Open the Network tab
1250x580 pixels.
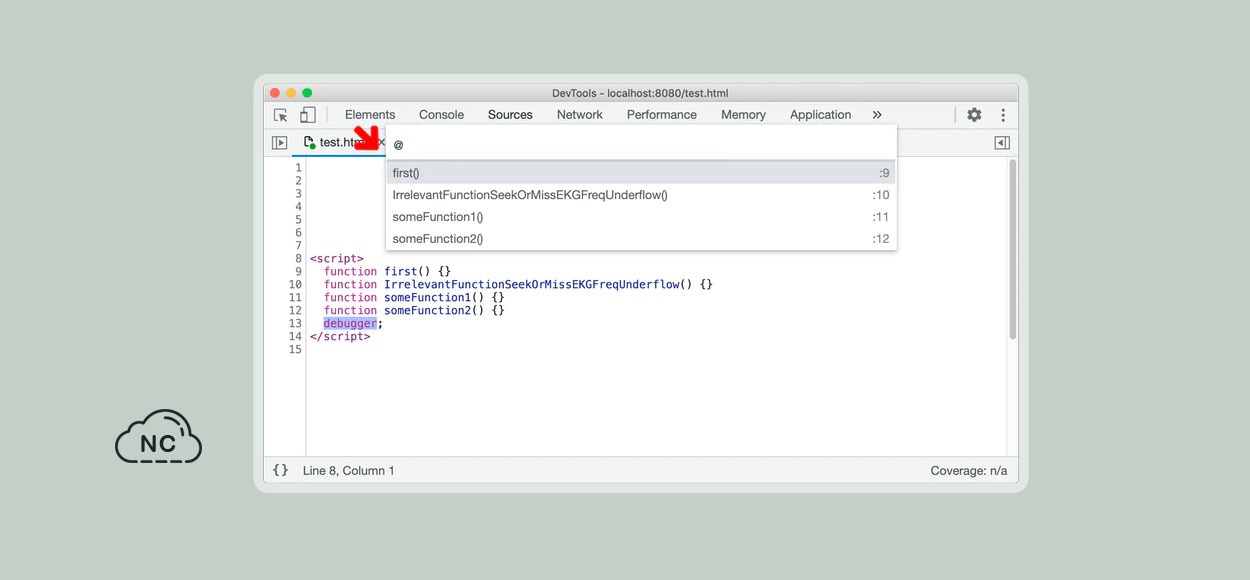580,115
